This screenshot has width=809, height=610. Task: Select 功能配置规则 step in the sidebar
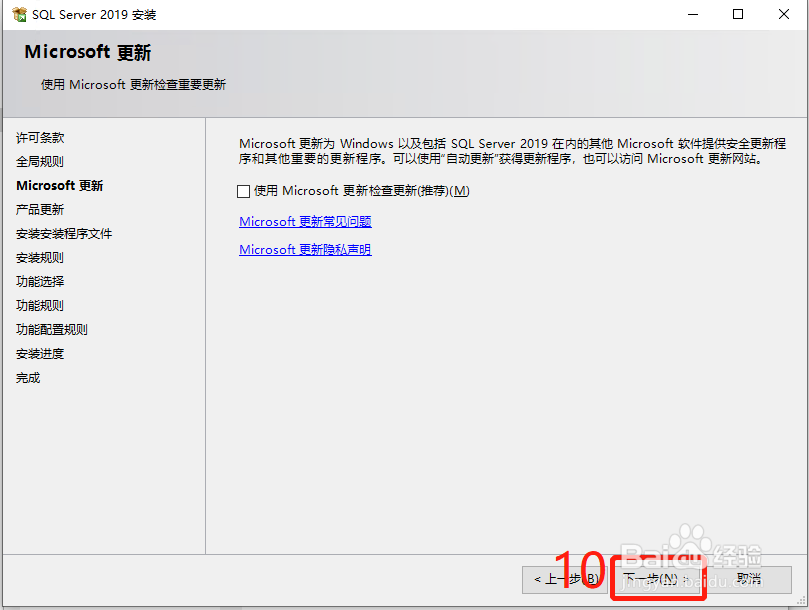(x=52, y=330)
